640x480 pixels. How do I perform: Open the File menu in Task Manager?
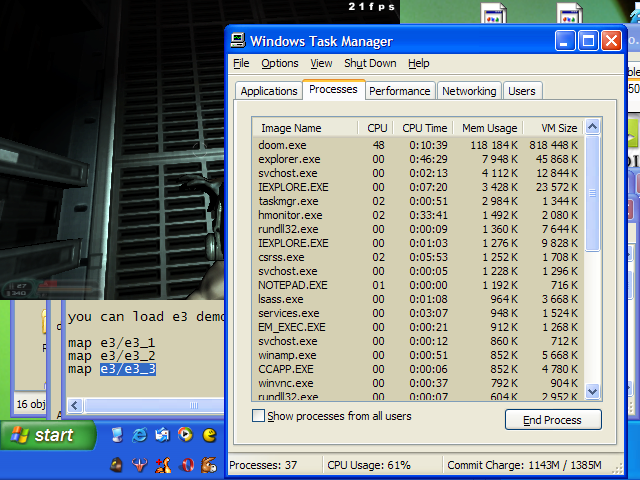241,63
